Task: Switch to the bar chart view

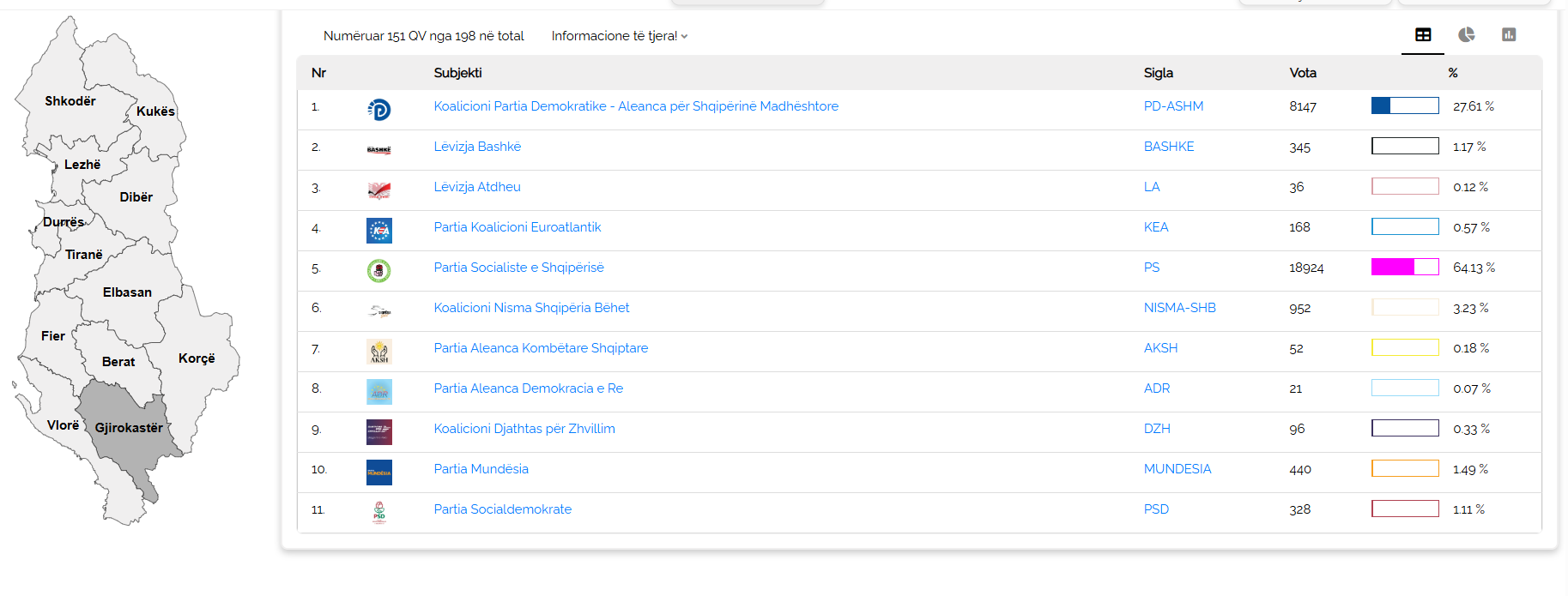Action: (x=1509, y=35)
